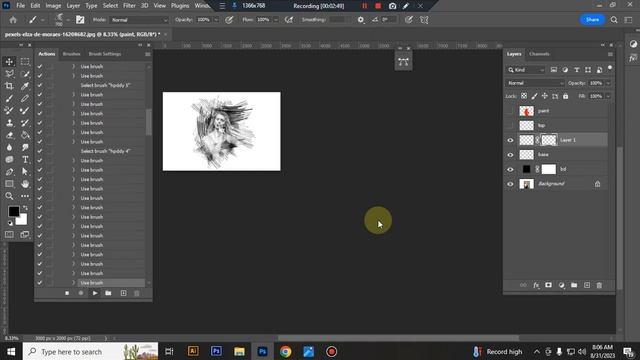Toggle checkmark for Select brush "hpddy 5"
Screen dimensions: 640x360
pyautogui.click(x=40, y=85)
